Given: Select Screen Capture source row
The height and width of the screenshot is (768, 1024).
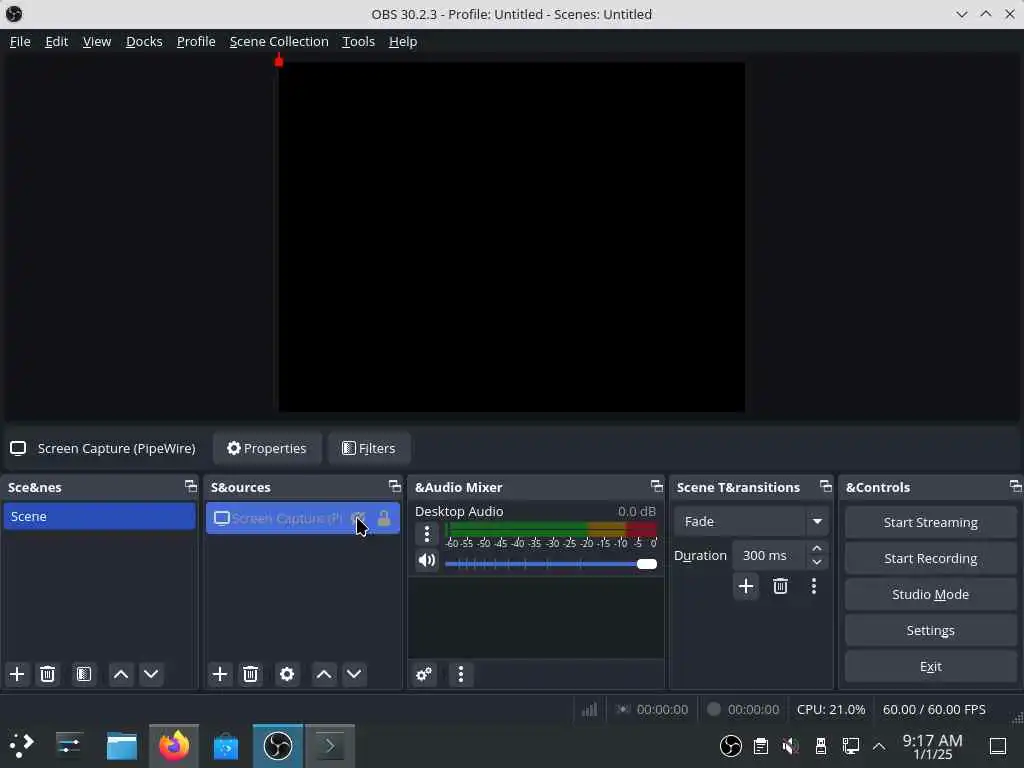Looking at the screenshot, I should (x=302, y=518).
